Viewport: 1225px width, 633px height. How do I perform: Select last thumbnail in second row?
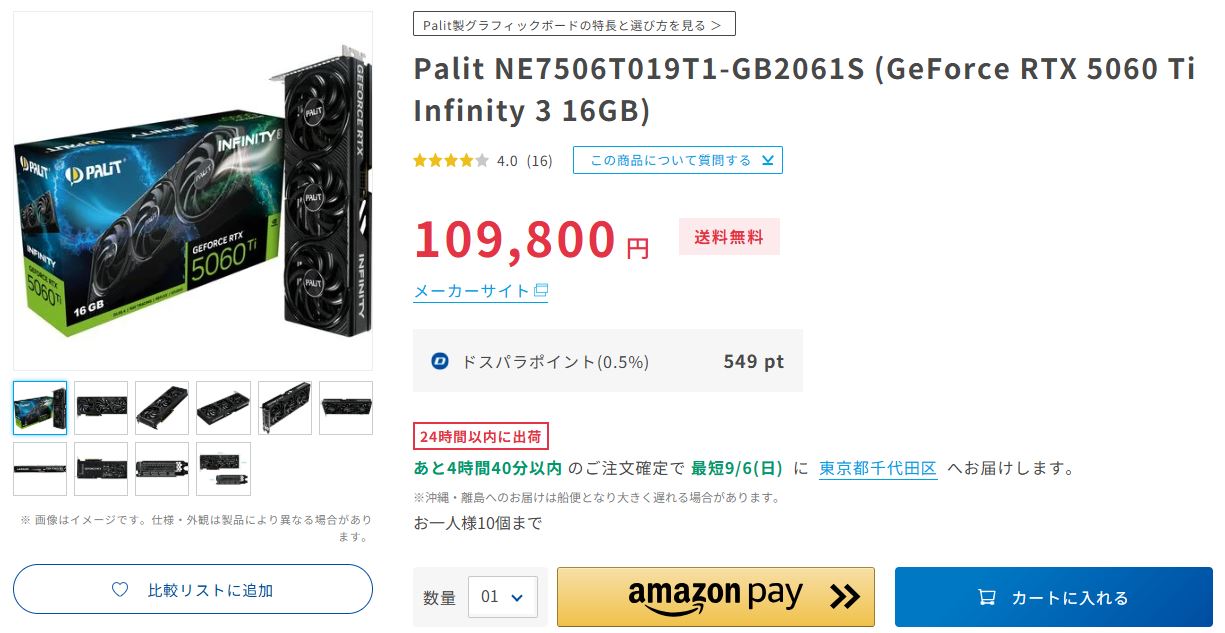[223, 469]
